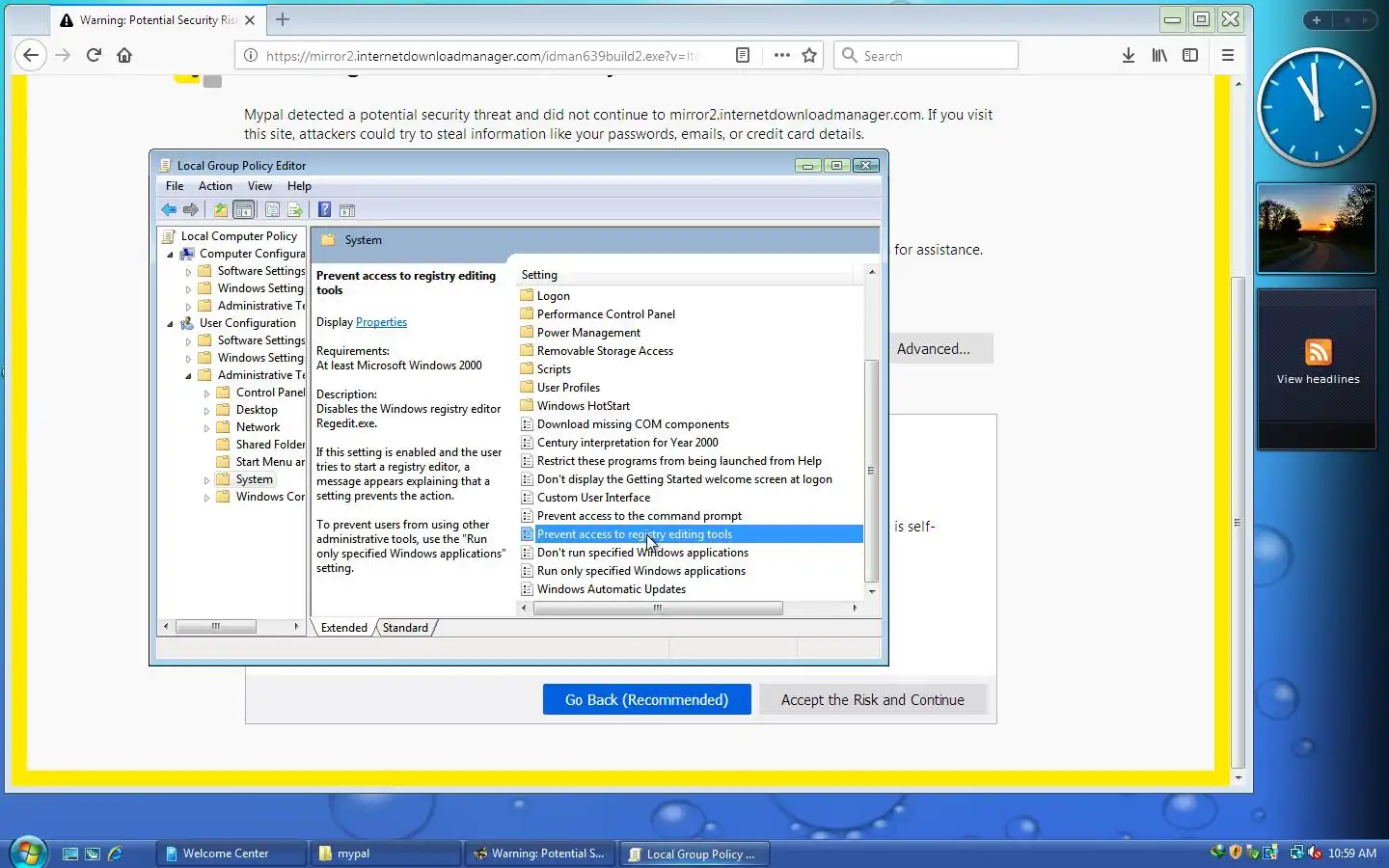Switch to mypal taskbar button

click(x=385, y=854)
